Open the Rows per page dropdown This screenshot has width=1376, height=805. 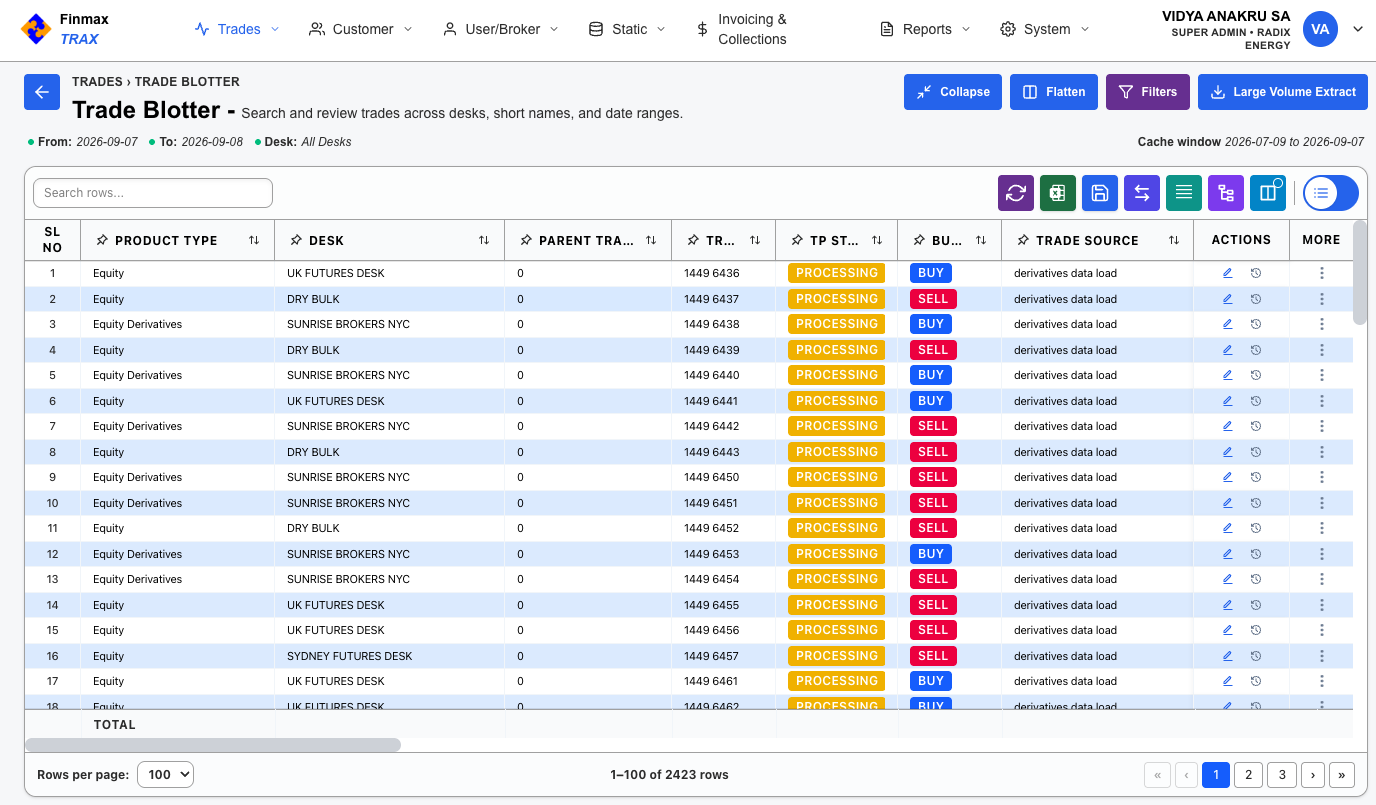click(x=165, y=774)
